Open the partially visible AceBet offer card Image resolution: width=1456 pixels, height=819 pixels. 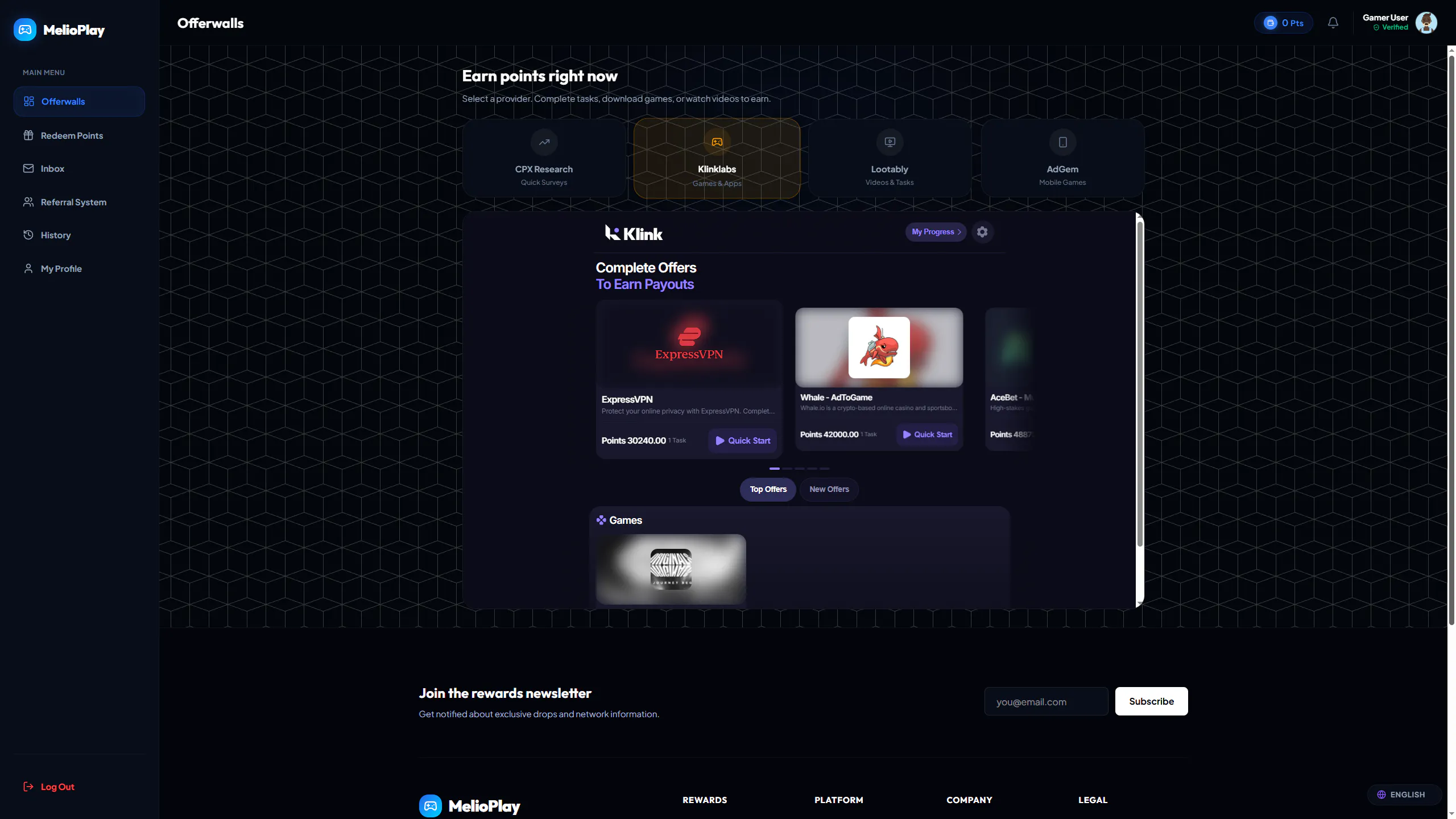tap(1010, 379)
